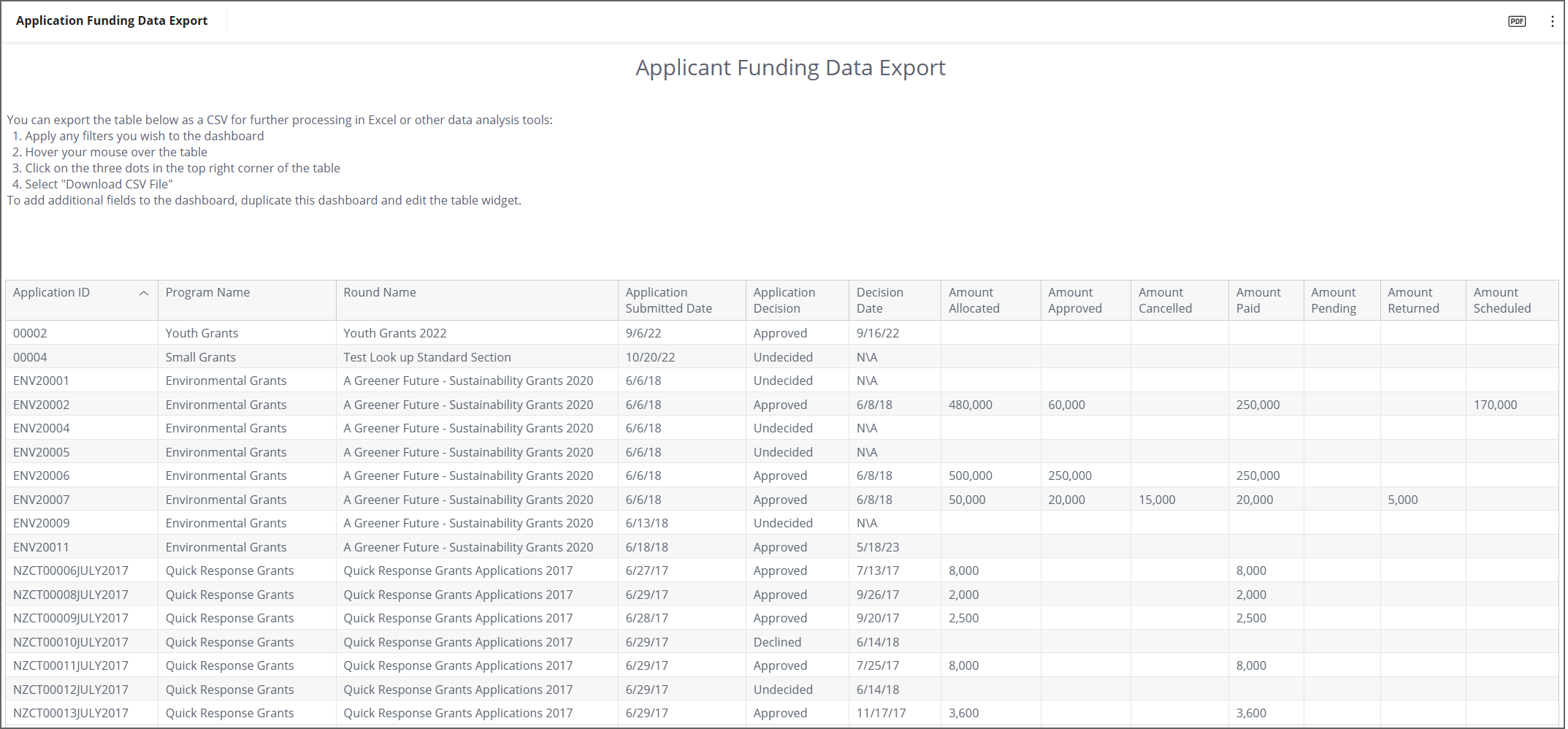Screen dimensions: 1568x729
Task: Click the Amount Scheduled column header
Action: (1502, 300)
